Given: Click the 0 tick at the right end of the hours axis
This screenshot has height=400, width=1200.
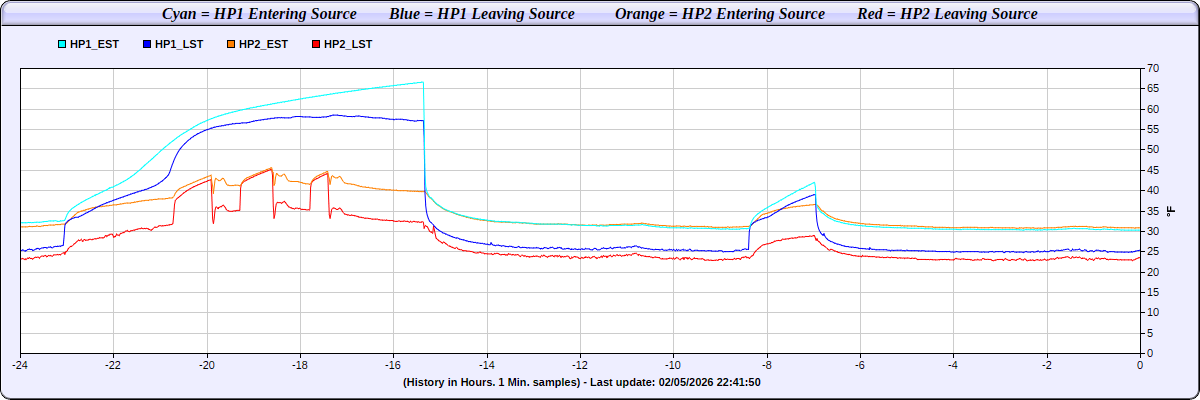Looking at the screenshot, I should point(1140,365).
